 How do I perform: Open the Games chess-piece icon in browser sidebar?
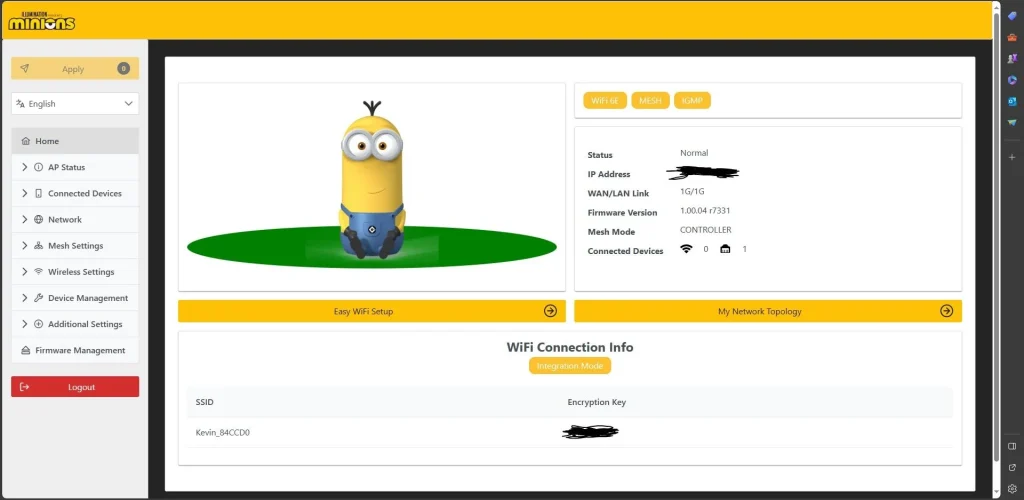pyautogui.click(x=1012, y=58)
